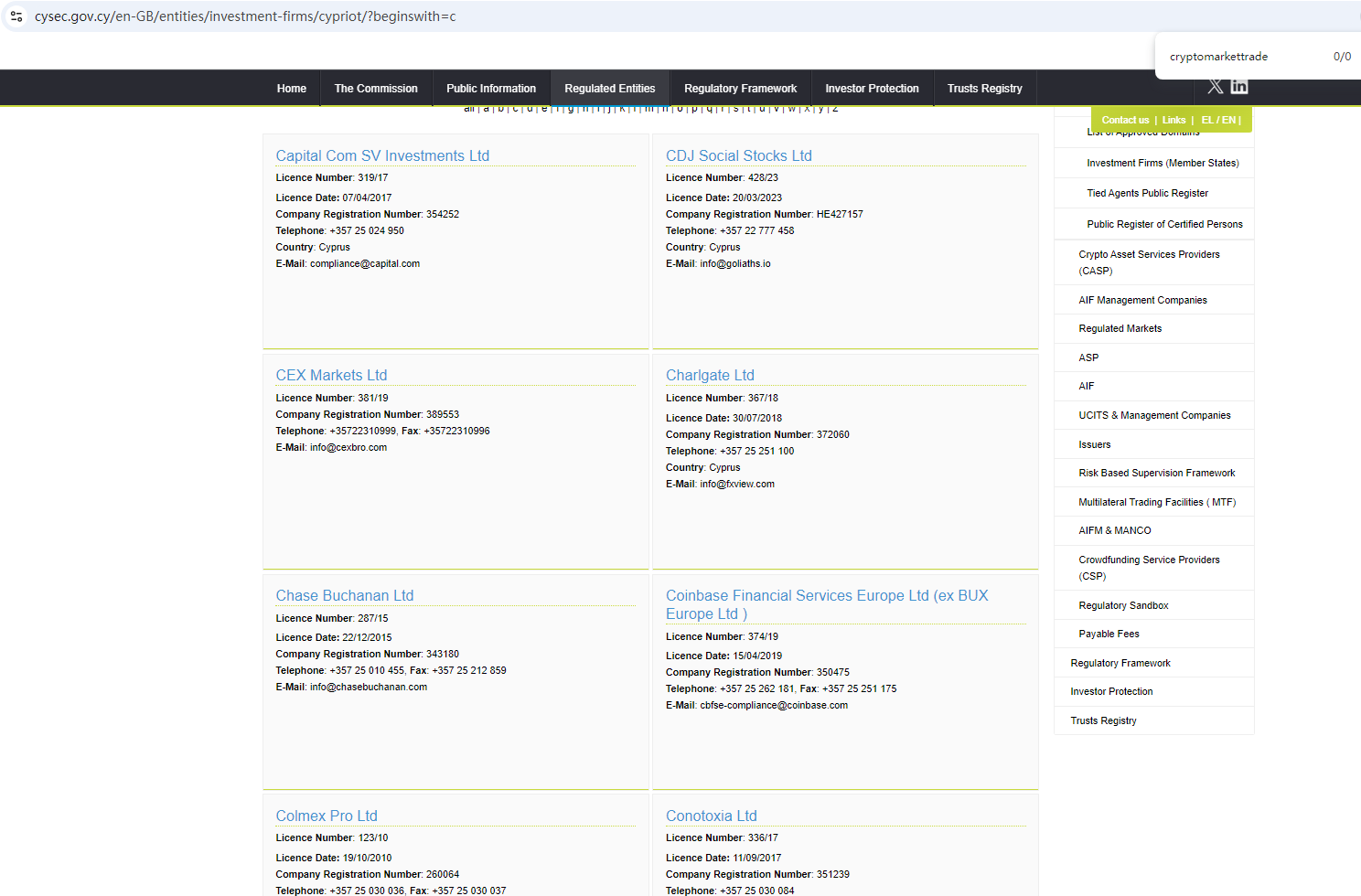Go to the Home menu item
This screenshot has height=896, width=1361.
click(x=292, y=89)
